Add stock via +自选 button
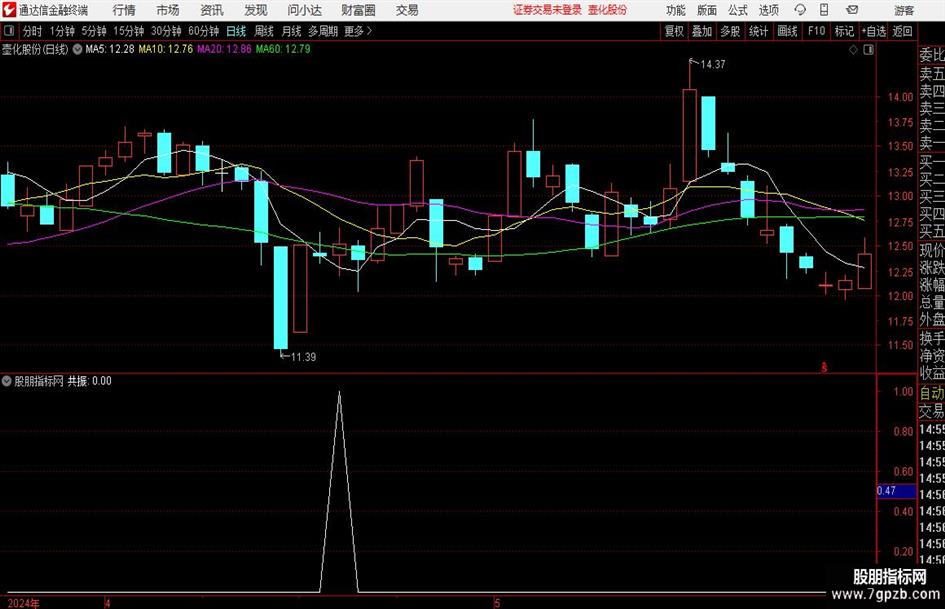The height and width of the screenshot is (609, 945). click(x=873, y=31)
